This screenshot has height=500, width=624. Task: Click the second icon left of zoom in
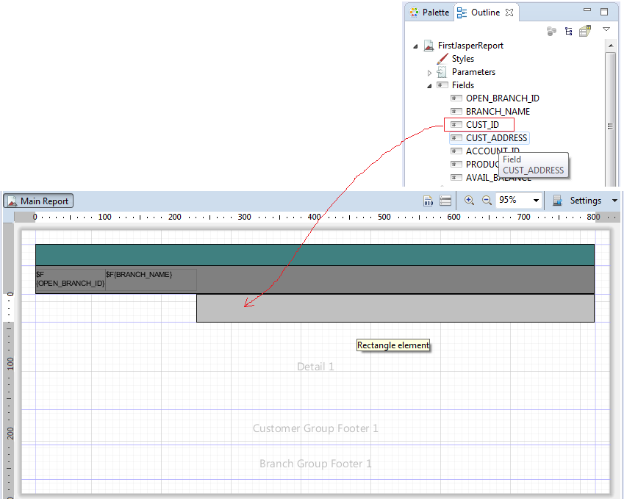pos(428,201)
